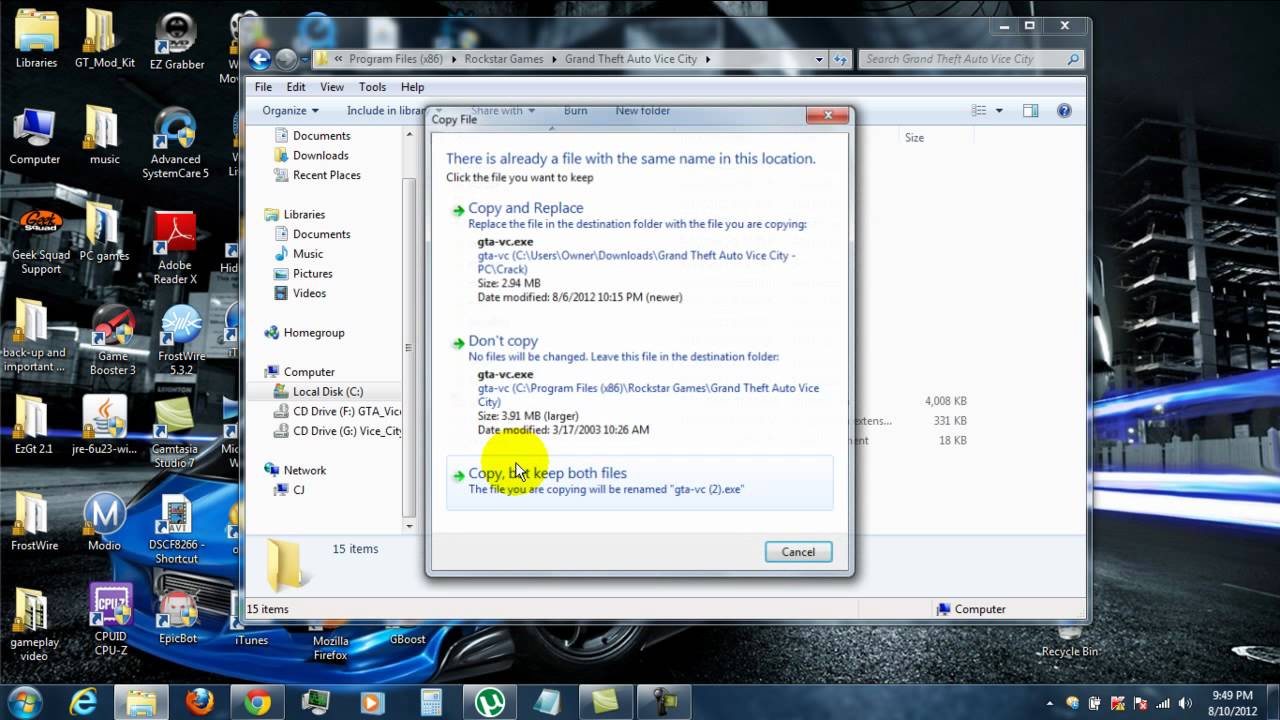This screenshot has height=720, width=1280.
Task: Click the Size column header
Action: tap(914, 138)
